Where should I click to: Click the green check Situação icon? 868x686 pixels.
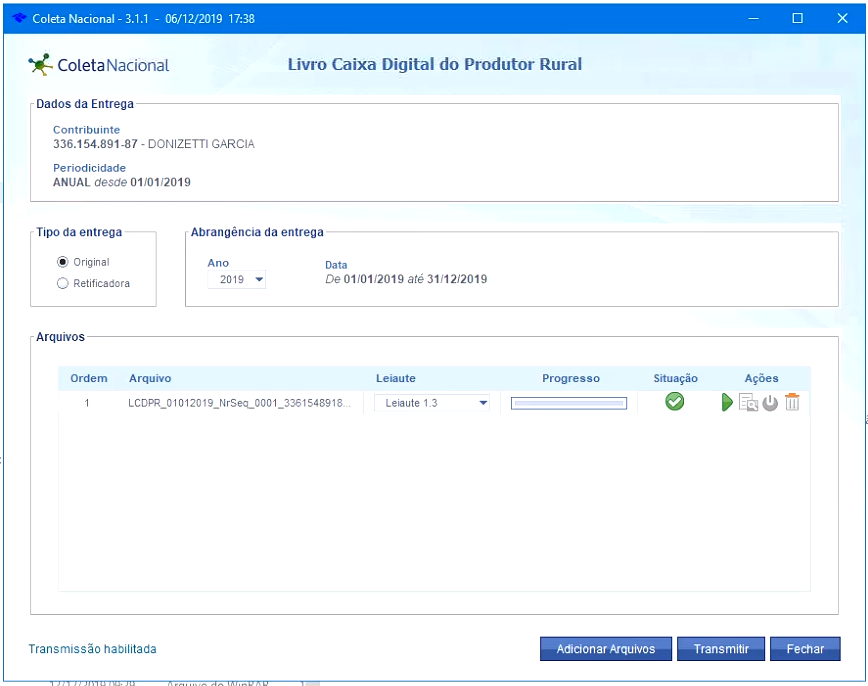[x=674, y=401]
